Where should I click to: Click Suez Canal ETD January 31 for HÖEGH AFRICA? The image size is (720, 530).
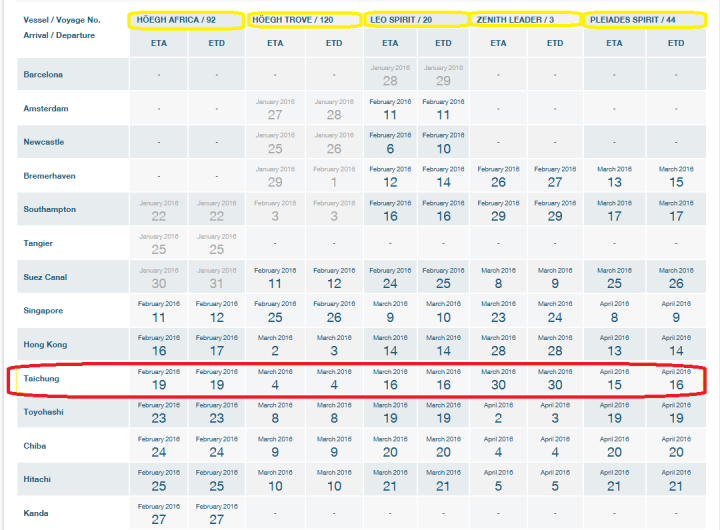tap(217, 278)
